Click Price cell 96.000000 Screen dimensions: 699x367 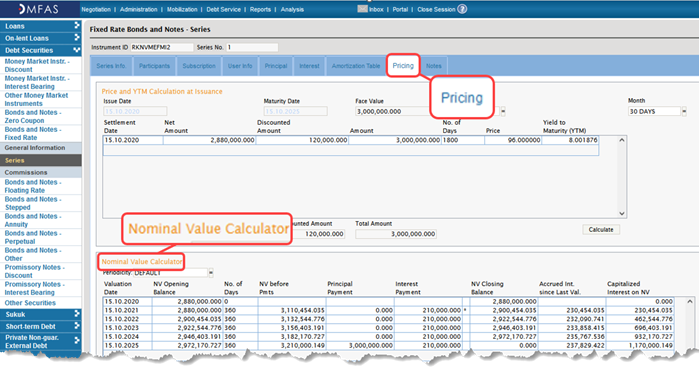pos(513,140)
